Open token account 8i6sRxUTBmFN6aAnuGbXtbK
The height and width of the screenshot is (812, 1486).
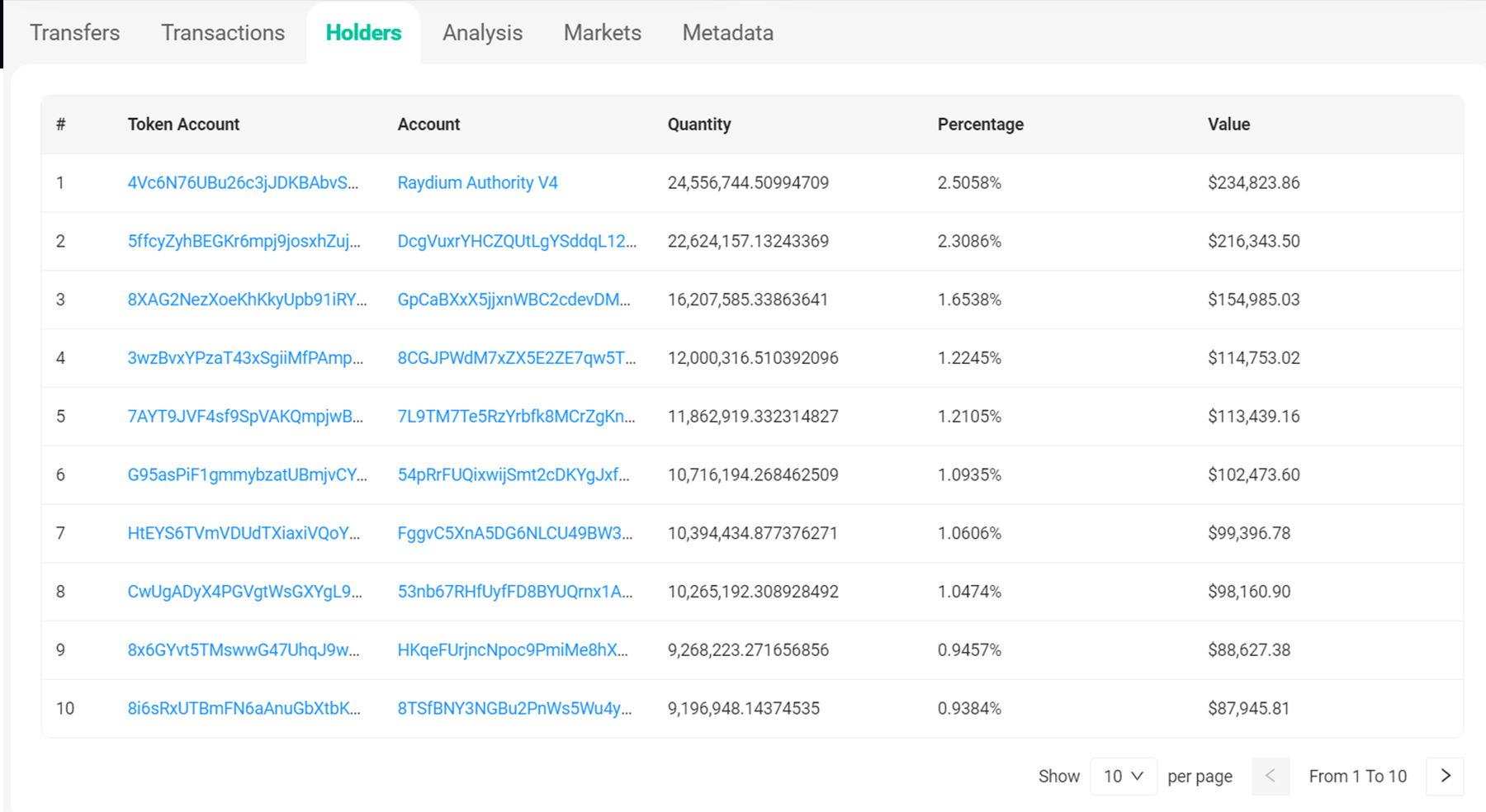point(244,708)
